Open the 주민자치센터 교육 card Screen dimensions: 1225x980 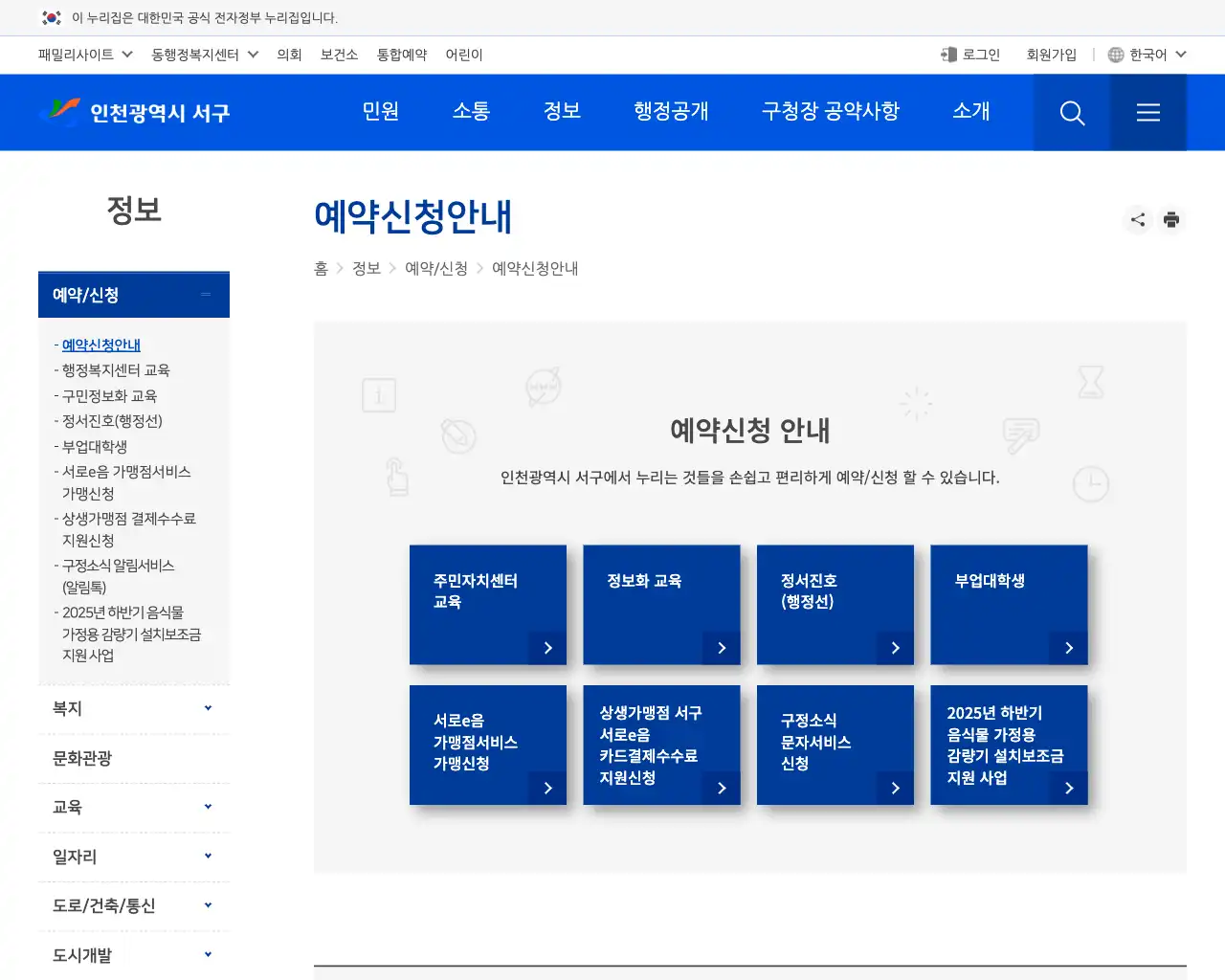488,605
